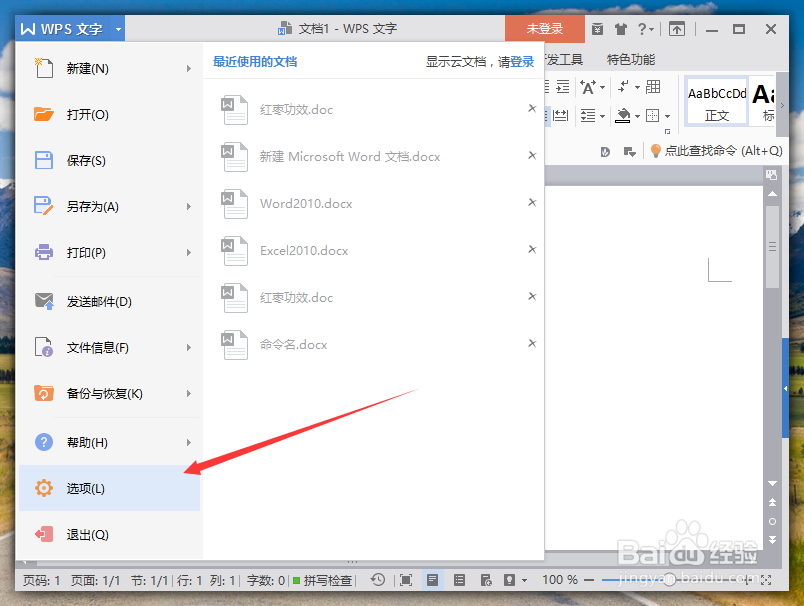Open the shading color dropdown arrow

pos(637,116)
